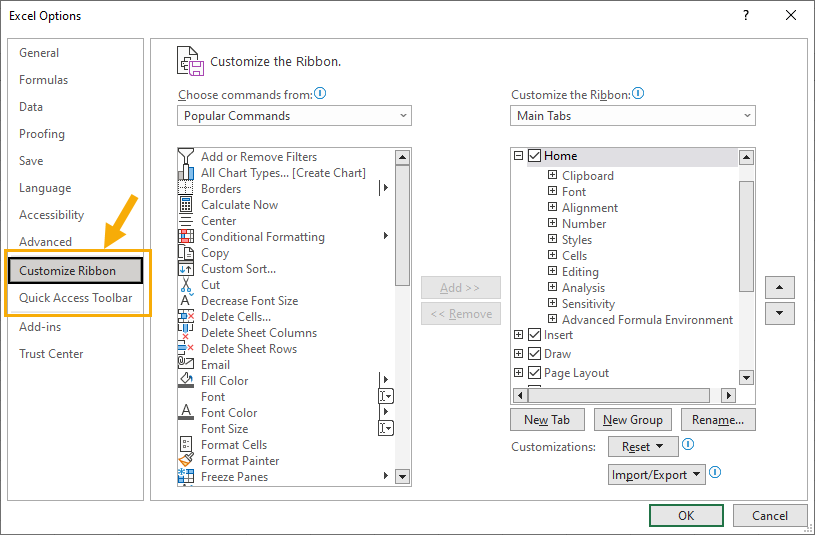Viewport: 815px width, 535px height.
Task: Expand the Page Layout tab node
Action: [518, 372]
